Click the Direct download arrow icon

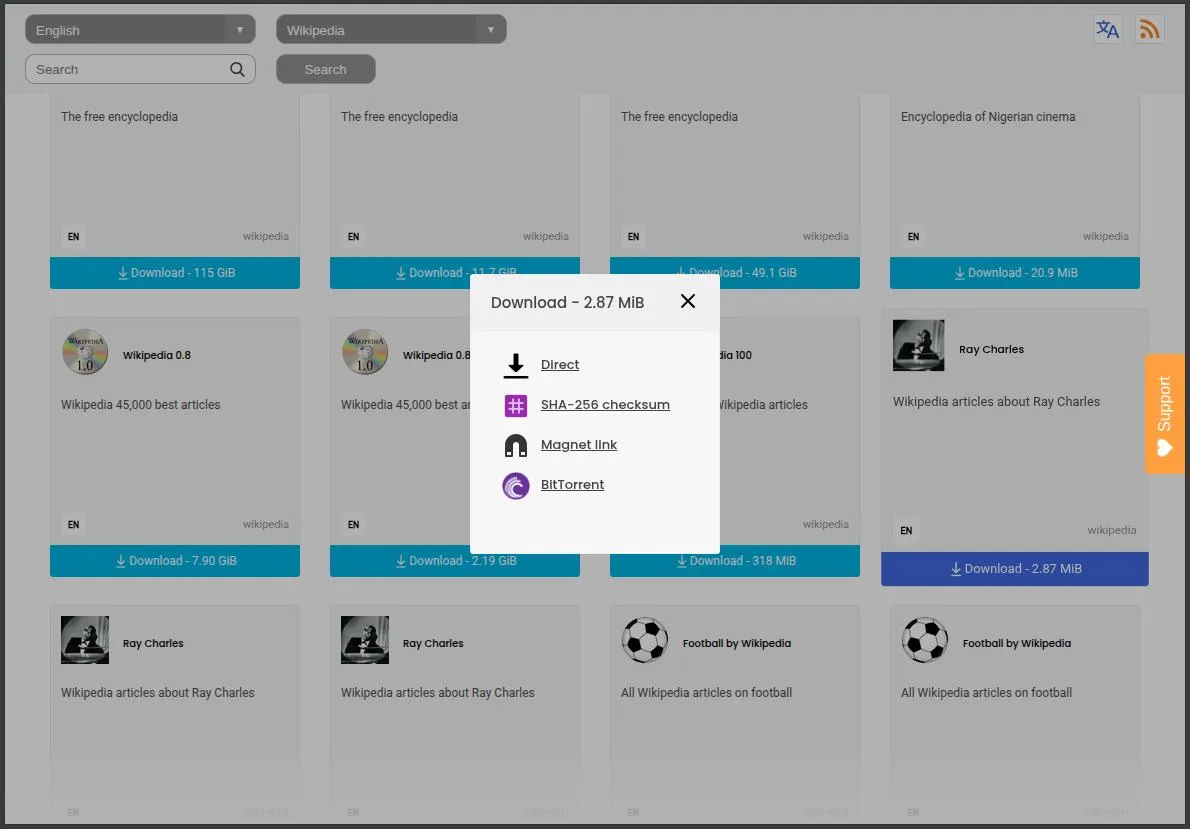click(x=516, y=365)
